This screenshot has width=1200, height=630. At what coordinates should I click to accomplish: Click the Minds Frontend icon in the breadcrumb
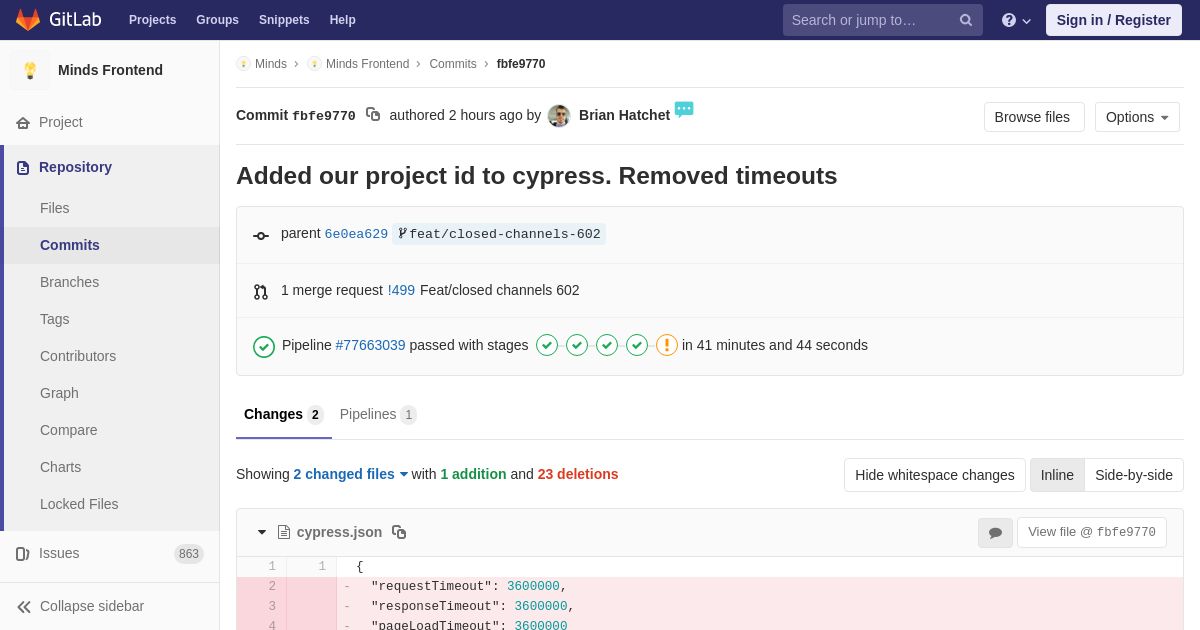coord(314,64)
